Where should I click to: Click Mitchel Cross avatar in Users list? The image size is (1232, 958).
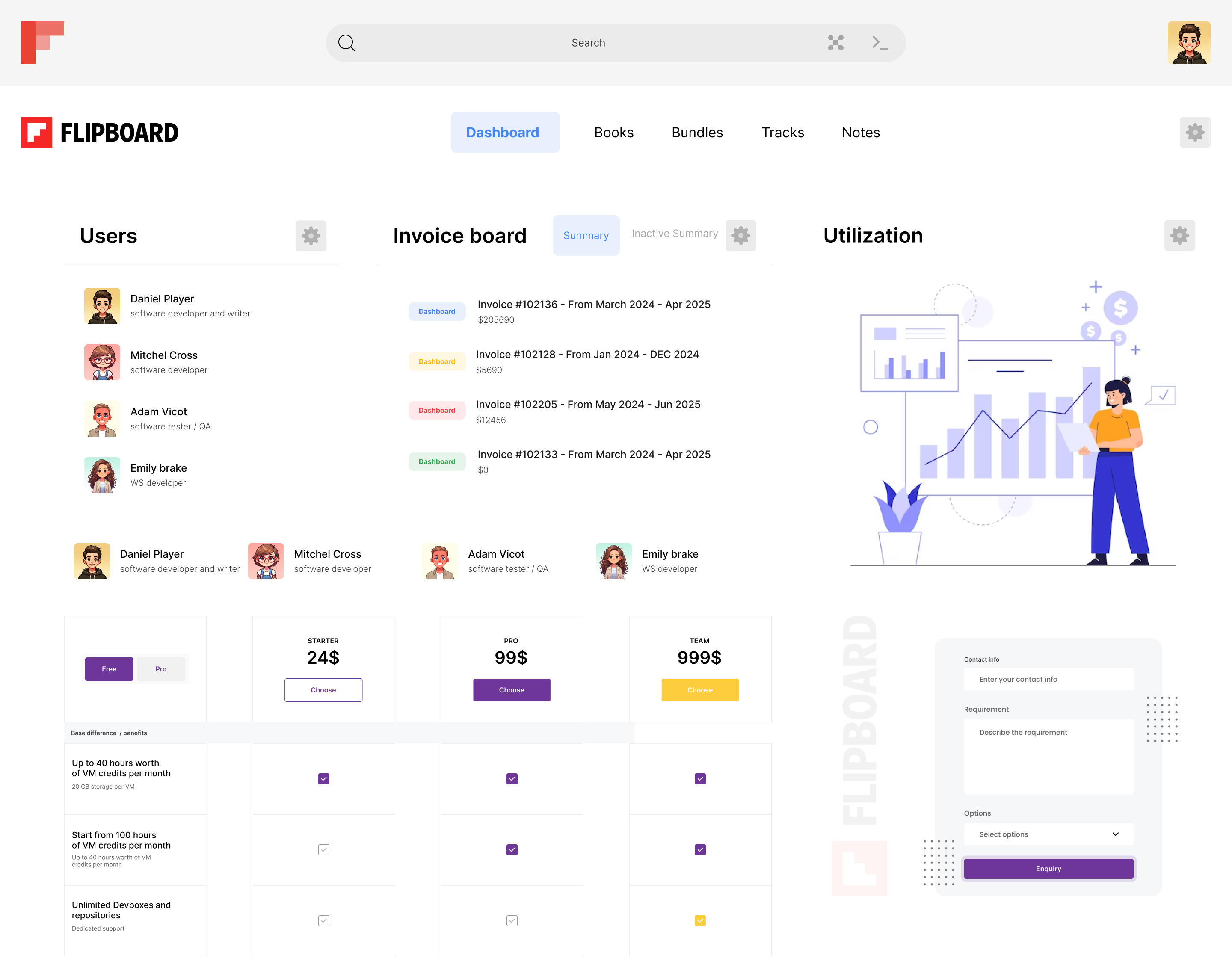tap(102, 362)
